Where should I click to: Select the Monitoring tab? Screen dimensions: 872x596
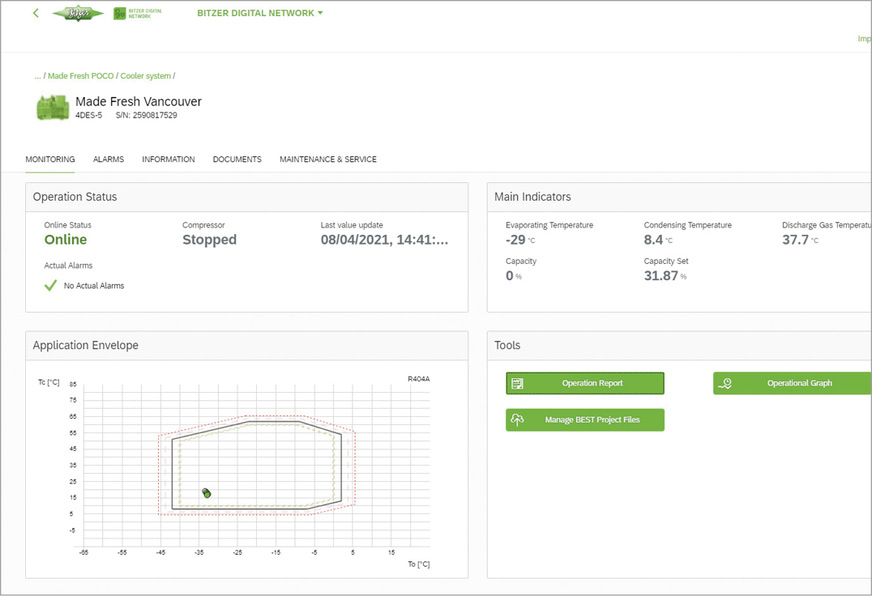pos(50,159)
